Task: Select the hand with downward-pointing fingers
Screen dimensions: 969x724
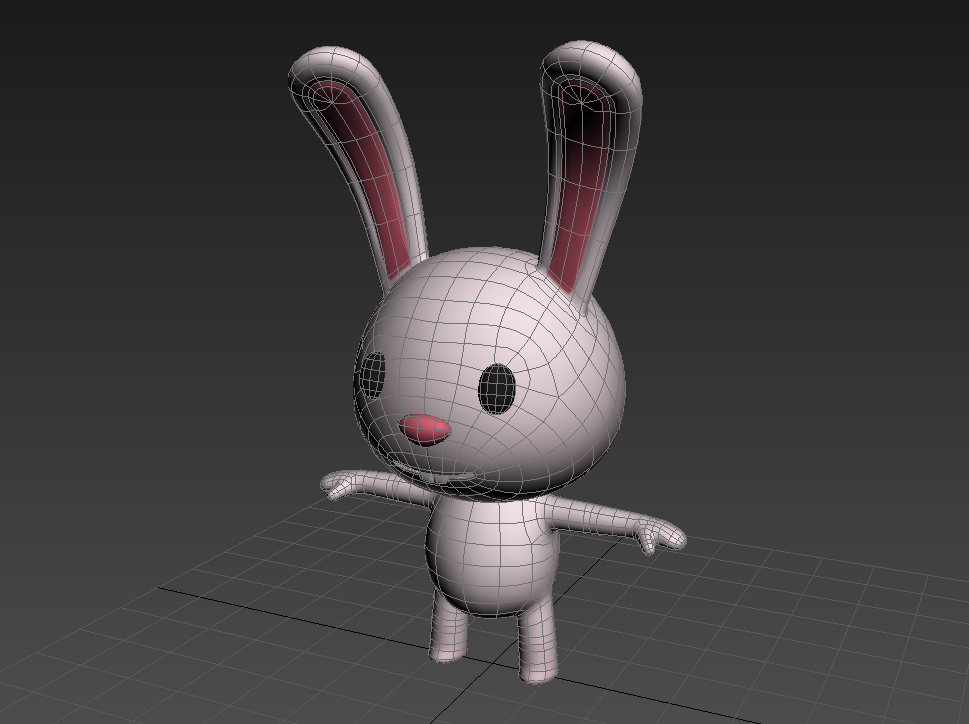Action: (661, 537)
